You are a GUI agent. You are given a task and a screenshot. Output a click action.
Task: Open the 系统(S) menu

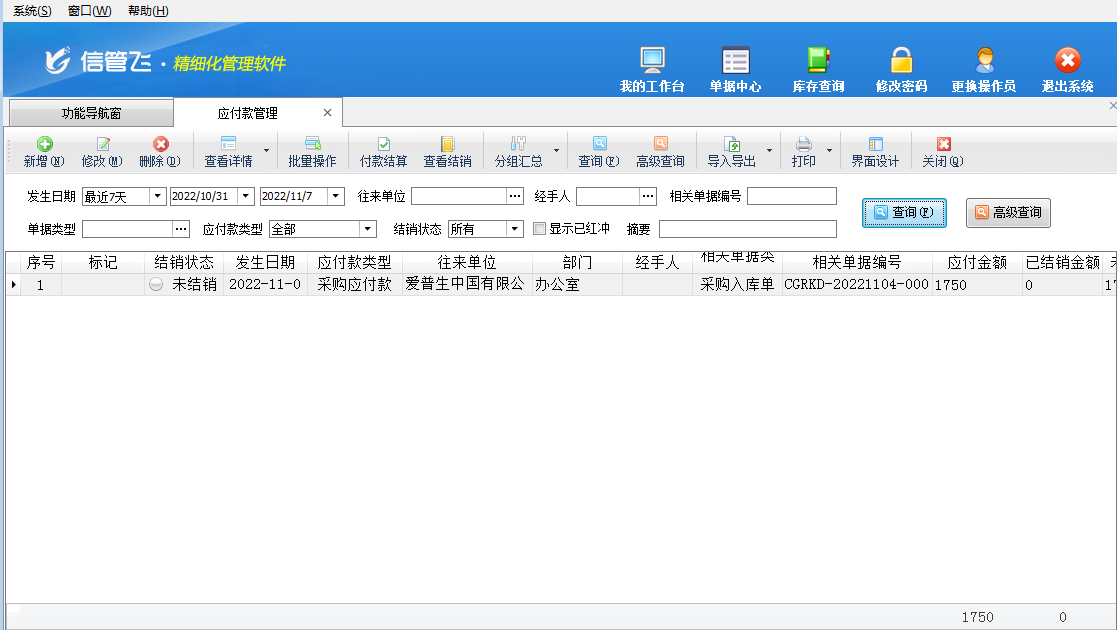click(x=32, y=11)
